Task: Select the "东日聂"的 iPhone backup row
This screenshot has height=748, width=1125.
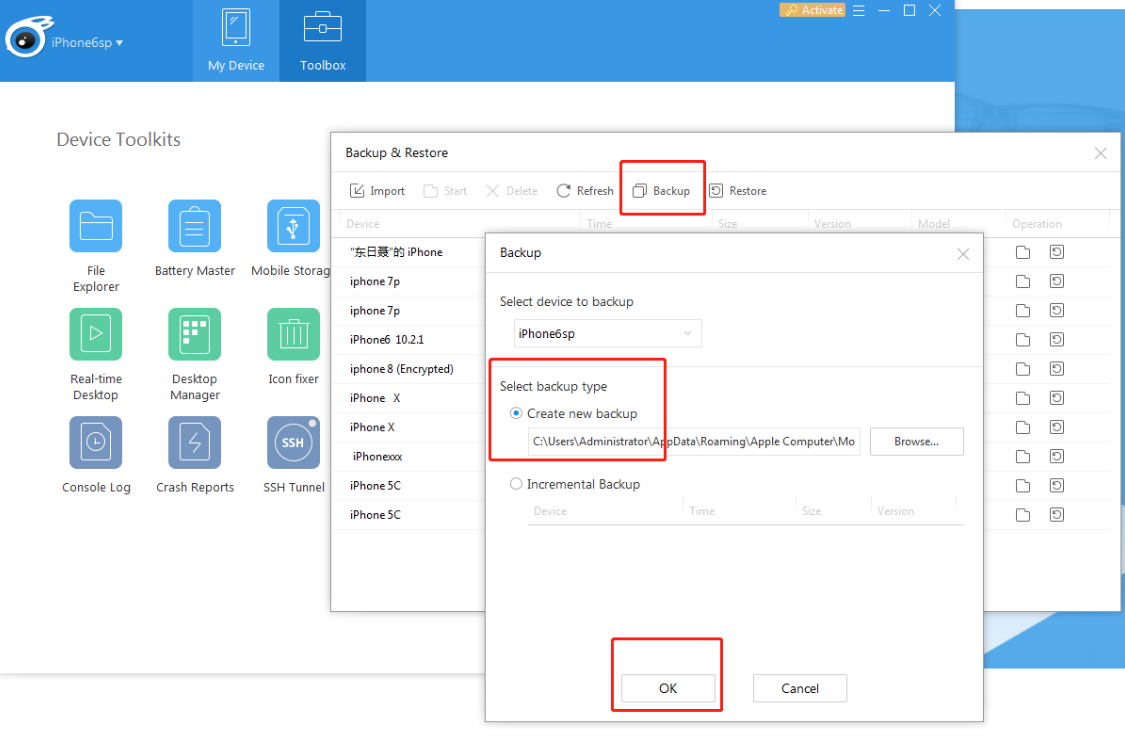Action: pyautogui.click(x=409, y=252)
